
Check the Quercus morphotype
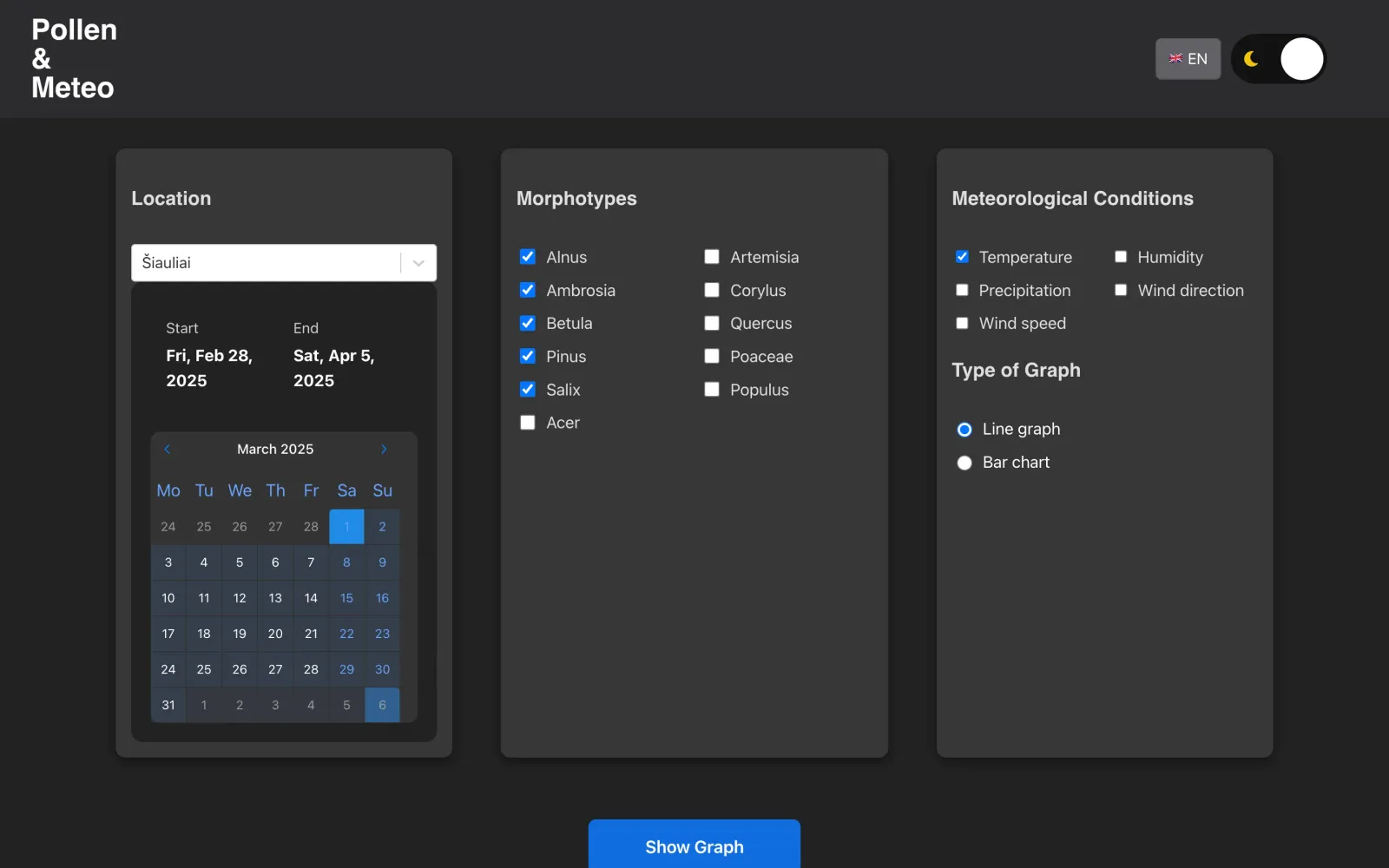[712, 323]
